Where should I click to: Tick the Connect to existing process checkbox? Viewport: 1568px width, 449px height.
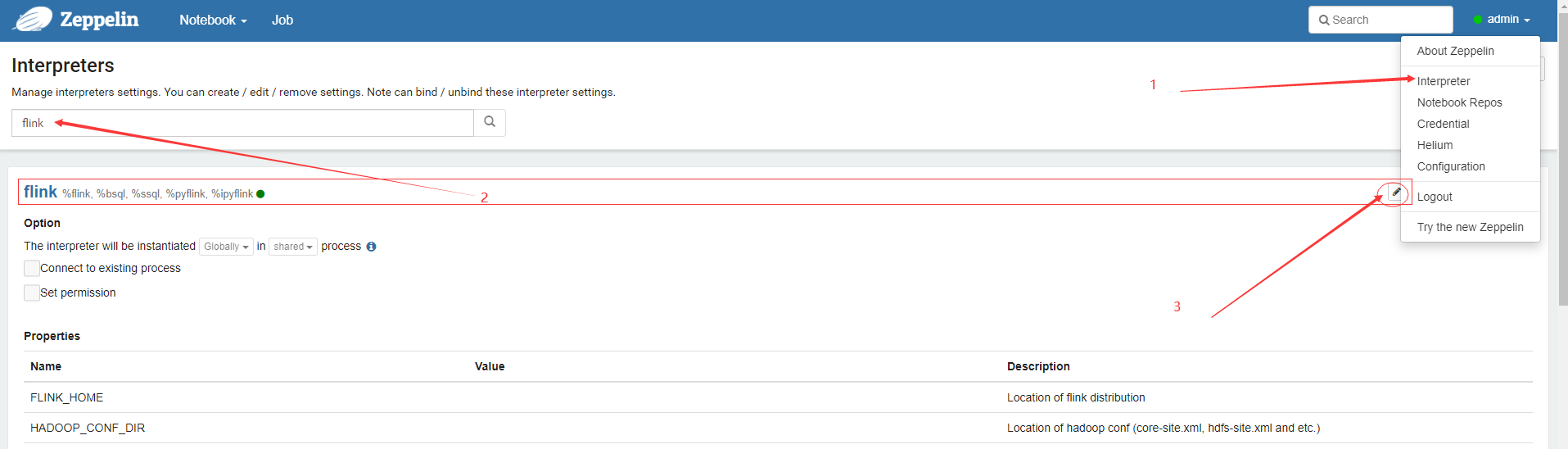(x=32, y=268)
